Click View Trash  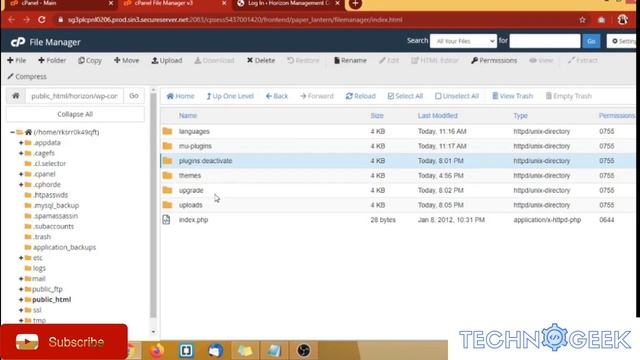513,96
